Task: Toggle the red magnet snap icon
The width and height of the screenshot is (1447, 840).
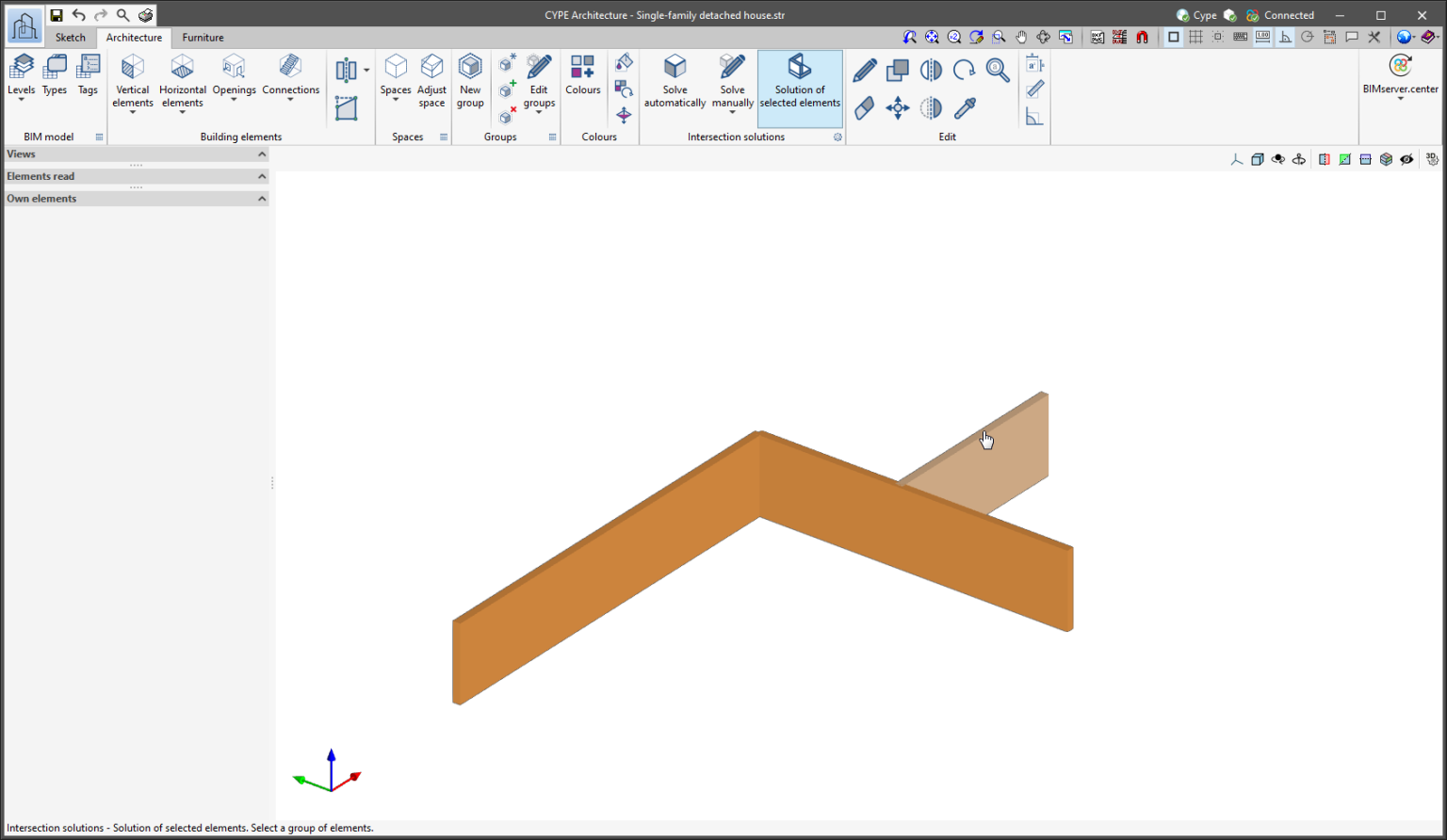Action: (x=1142, y=38)
